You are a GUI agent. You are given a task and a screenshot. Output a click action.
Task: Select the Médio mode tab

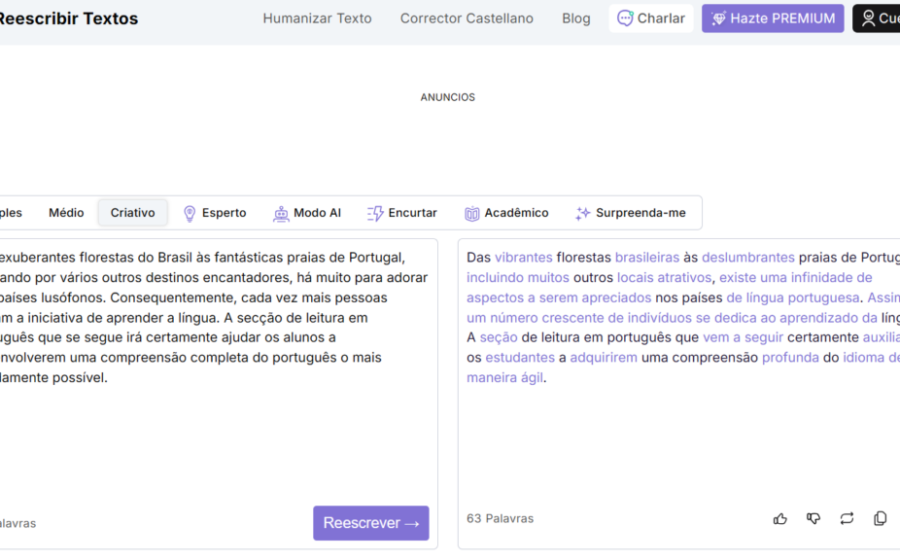point(66,213)
